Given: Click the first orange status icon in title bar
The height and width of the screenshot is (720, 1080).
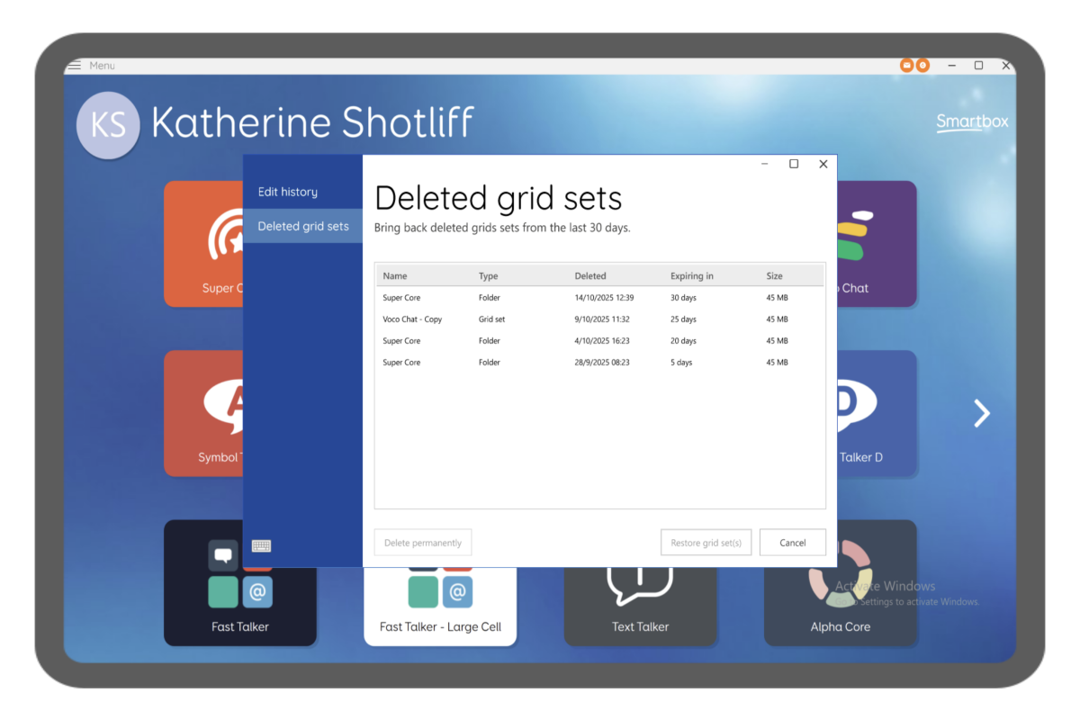Looking at the screenshot, I should [x=906, y=65].
